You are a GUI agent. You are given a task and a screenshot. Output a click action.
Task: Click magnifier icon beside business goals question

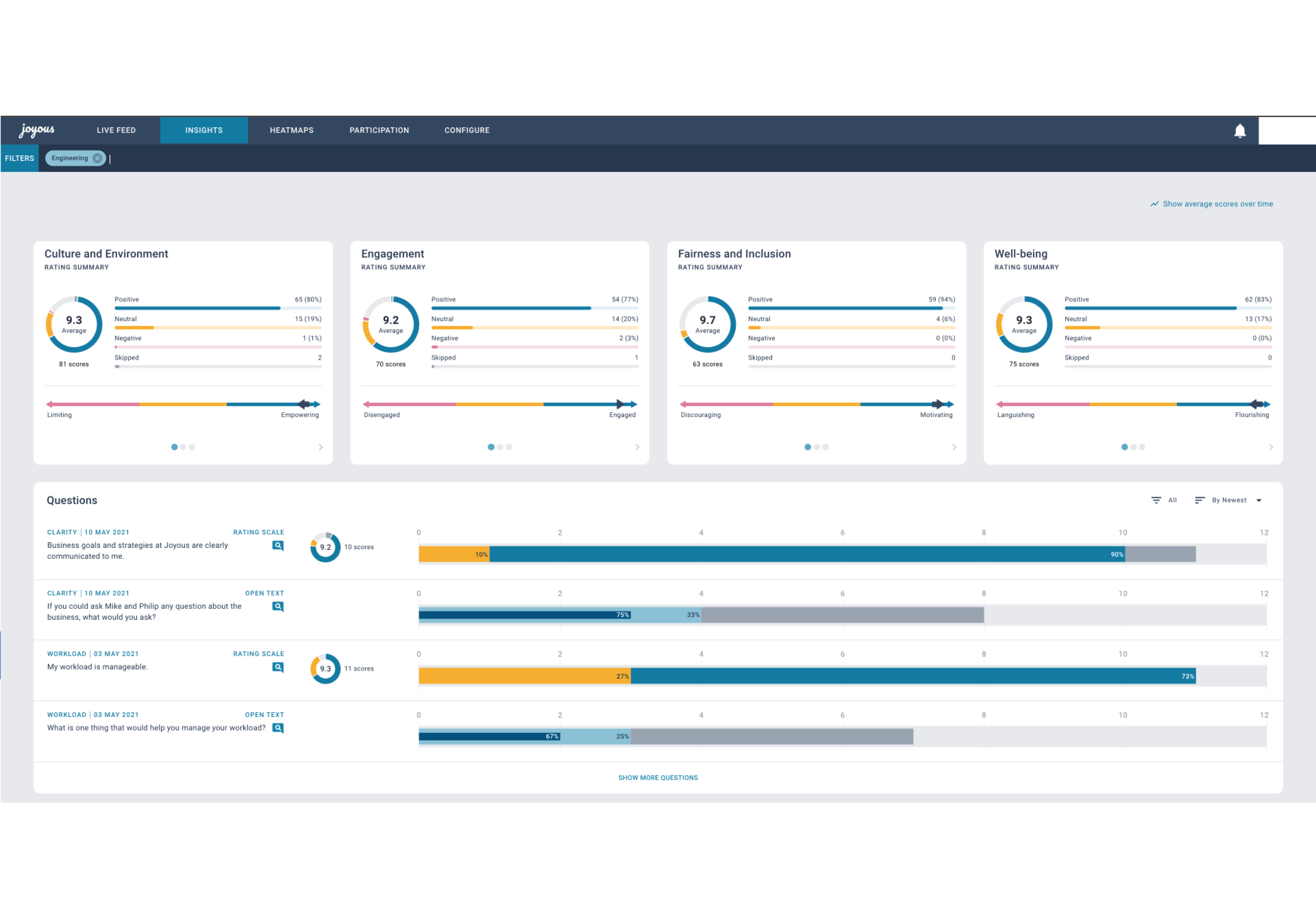(x=278, y=546)
